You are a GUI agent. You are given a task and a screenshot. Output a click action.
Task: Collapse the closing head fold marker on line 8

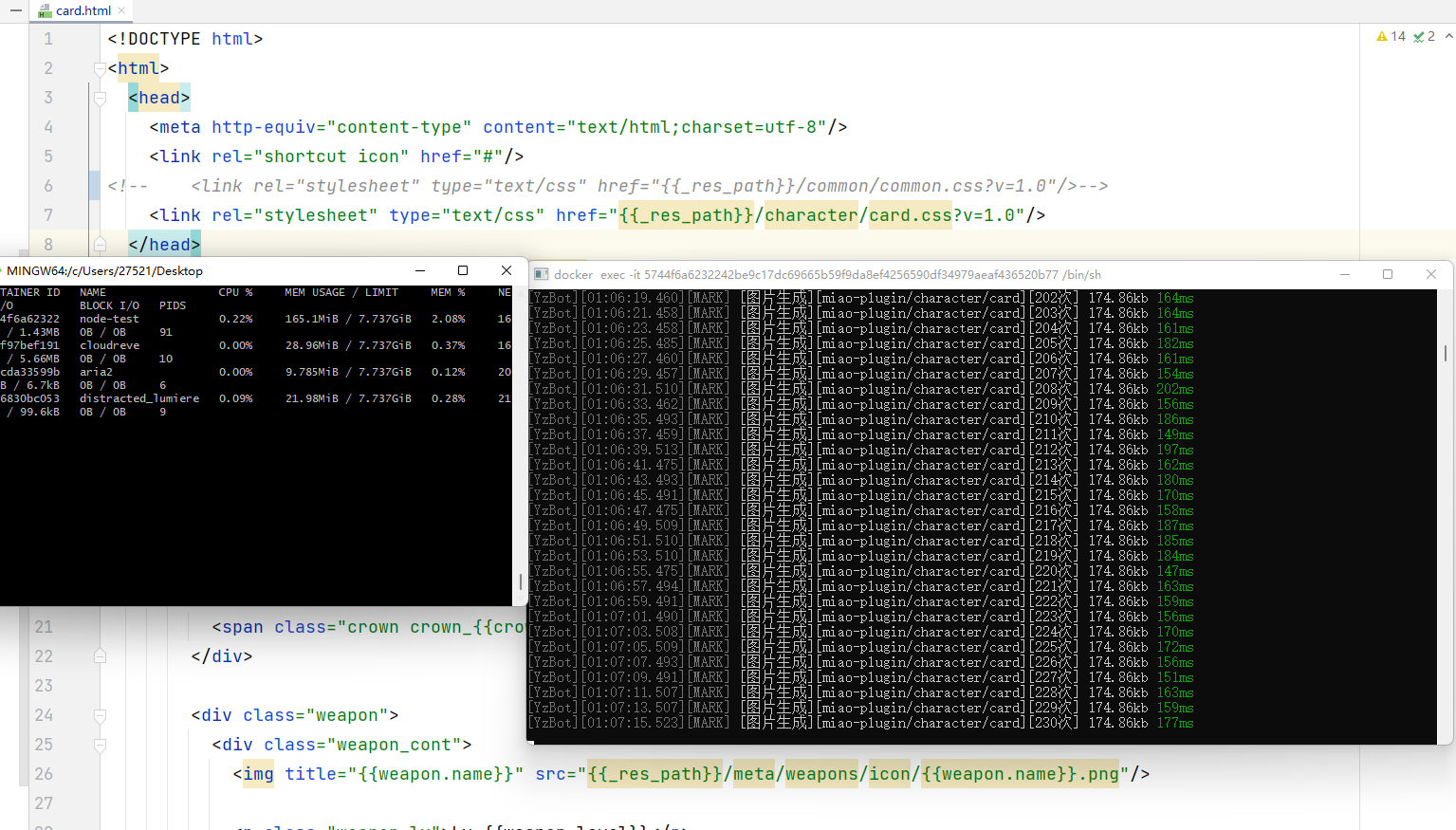[100, 245]
